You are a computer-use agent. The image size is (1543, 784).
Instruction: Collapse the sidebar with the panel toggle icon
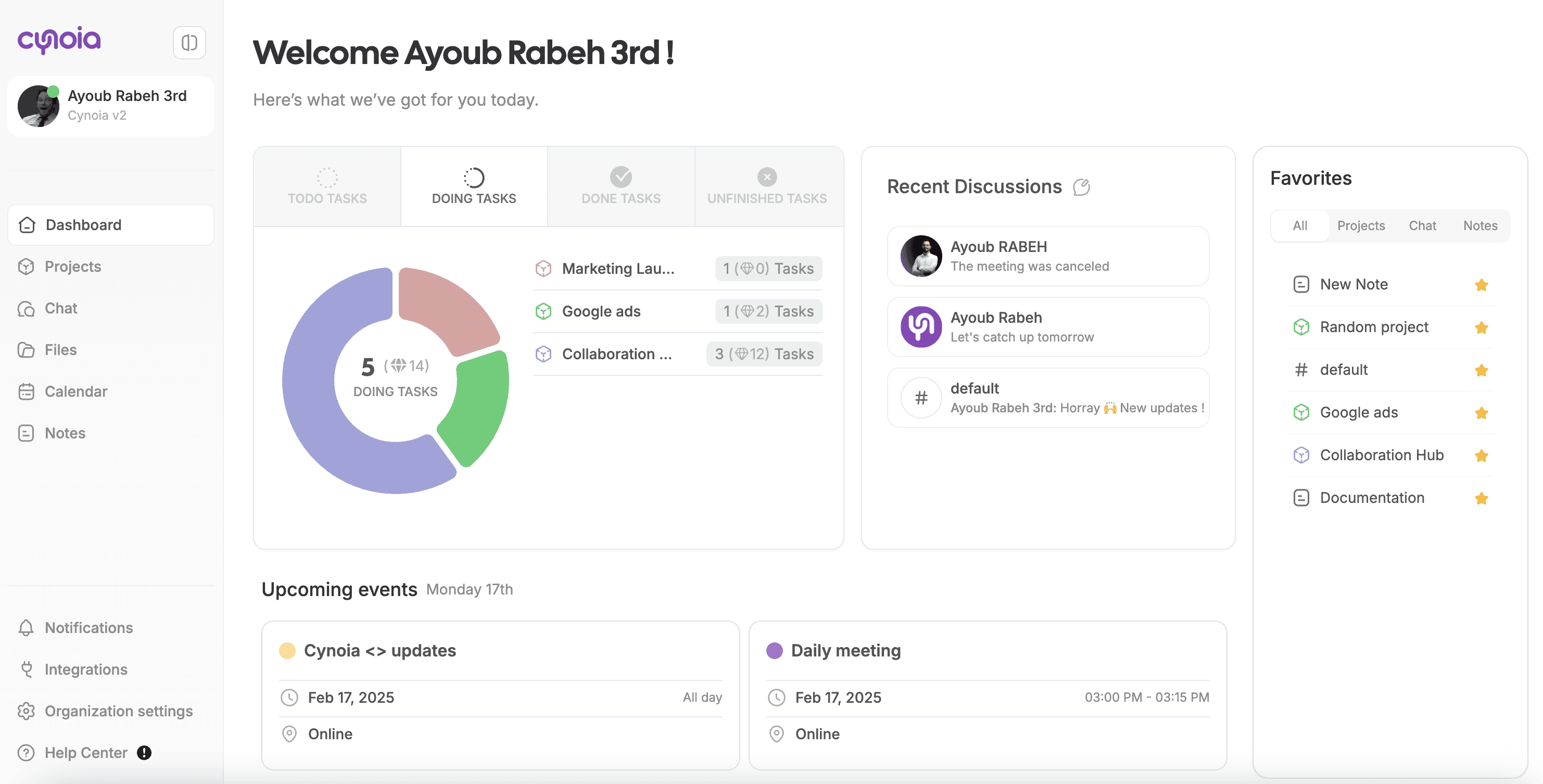(x=189, y=43)
